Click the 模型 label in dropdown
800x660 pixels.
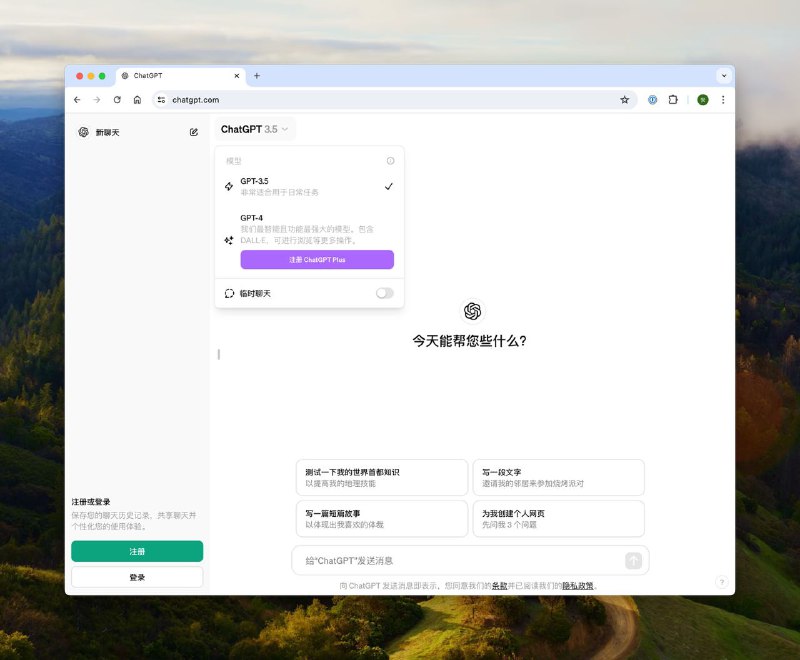(x=234, y=161)
